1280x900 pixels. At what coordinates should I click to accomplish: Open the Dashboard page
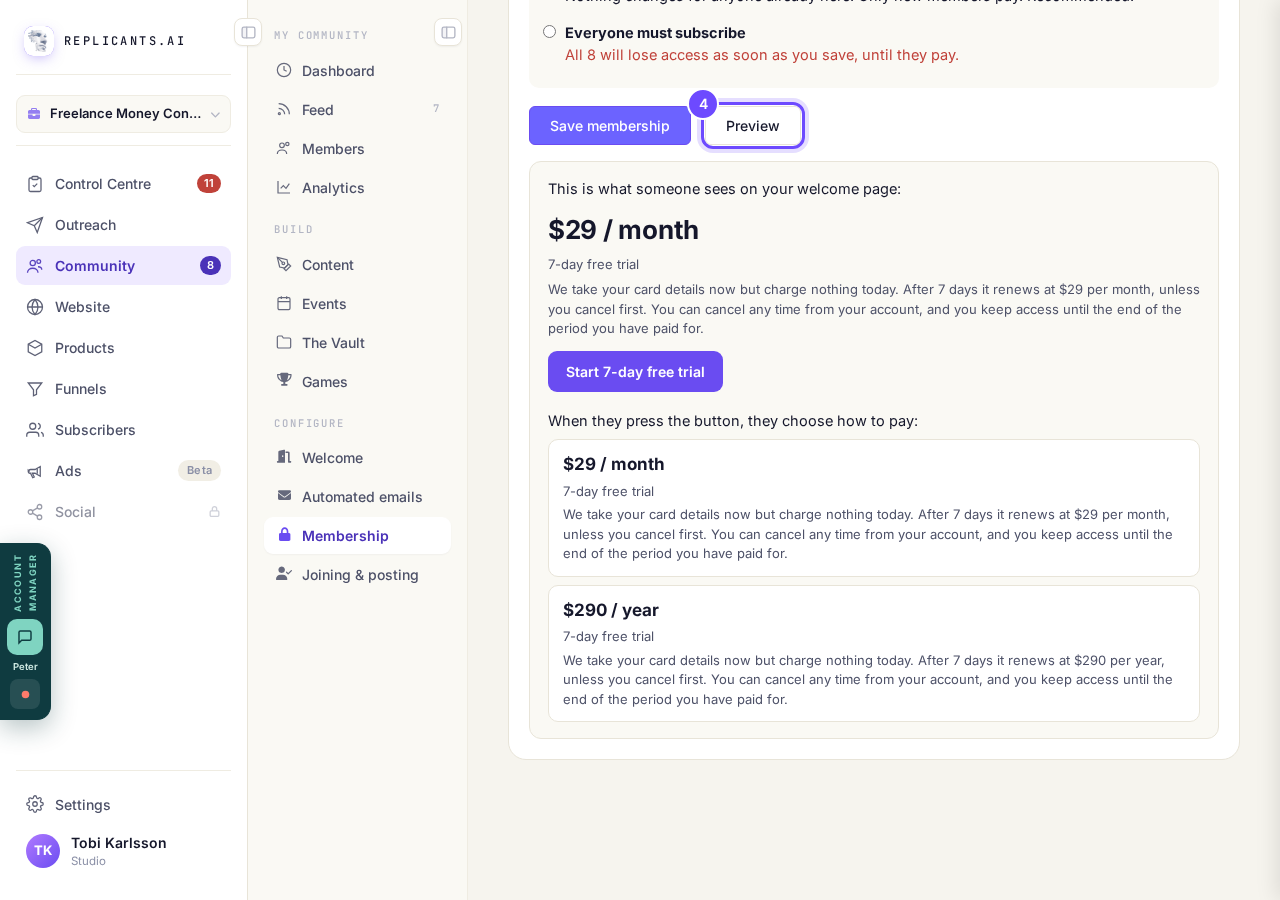(x=357, y=70)
